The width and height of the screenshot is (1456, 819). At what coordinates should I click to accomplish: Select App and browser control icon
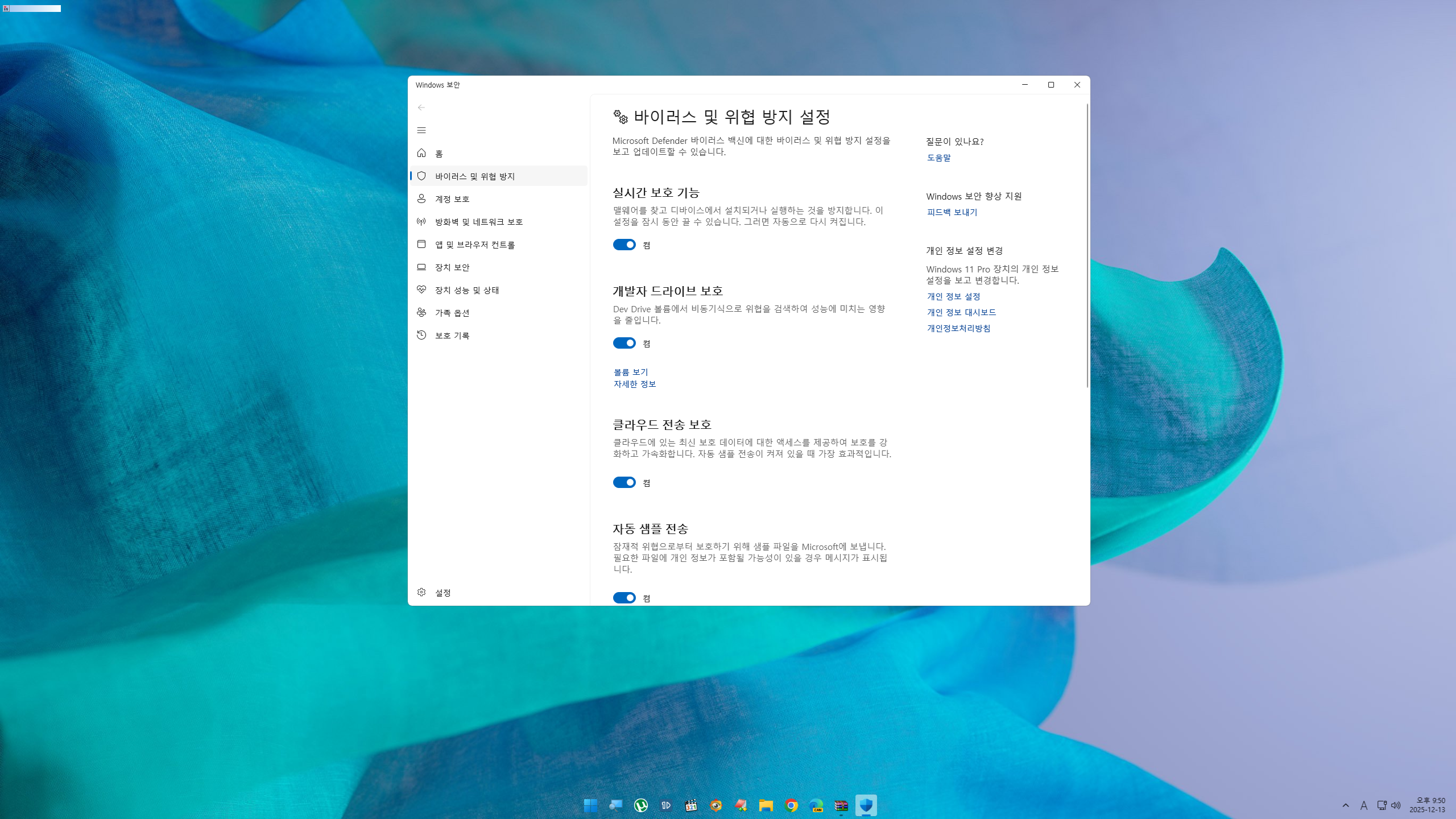click(421, 244)
